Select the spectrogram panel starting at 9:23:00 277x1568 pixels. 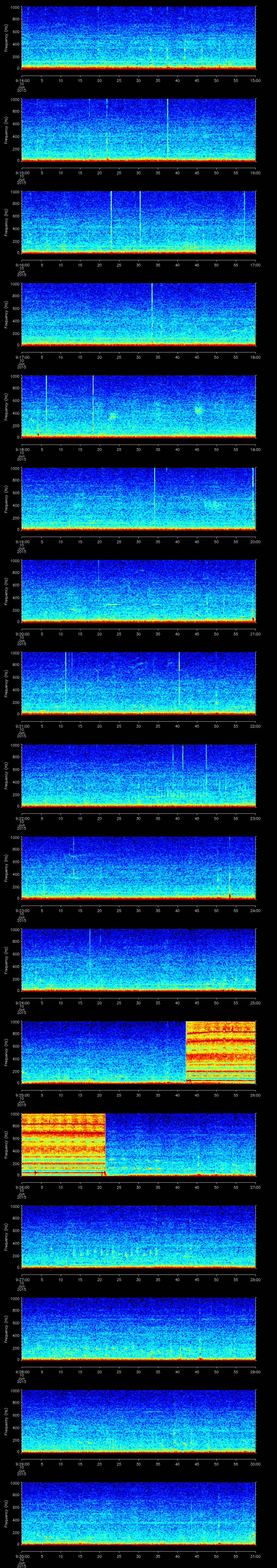click(x=139, y=868)
